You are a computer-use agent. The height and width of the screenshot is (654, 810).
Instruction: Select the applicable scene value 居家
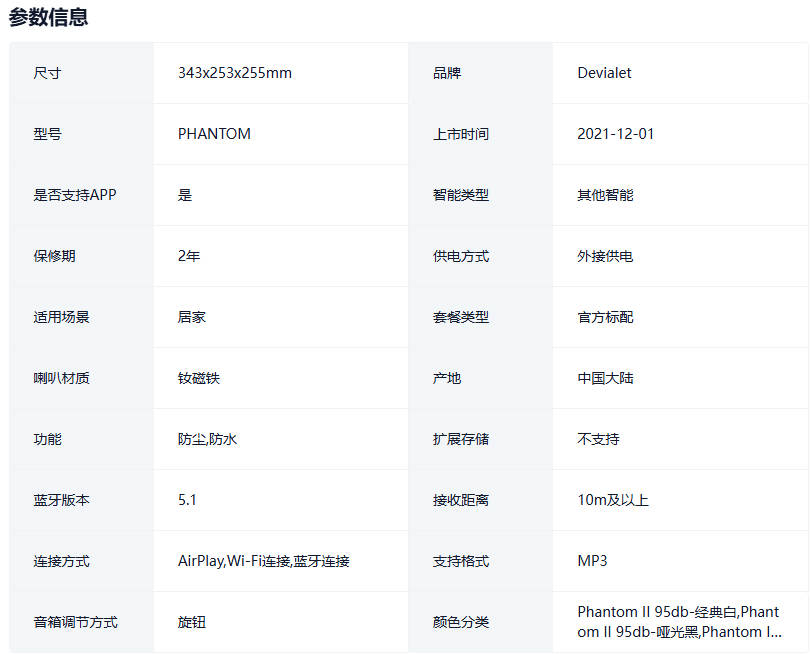(192, 317)
